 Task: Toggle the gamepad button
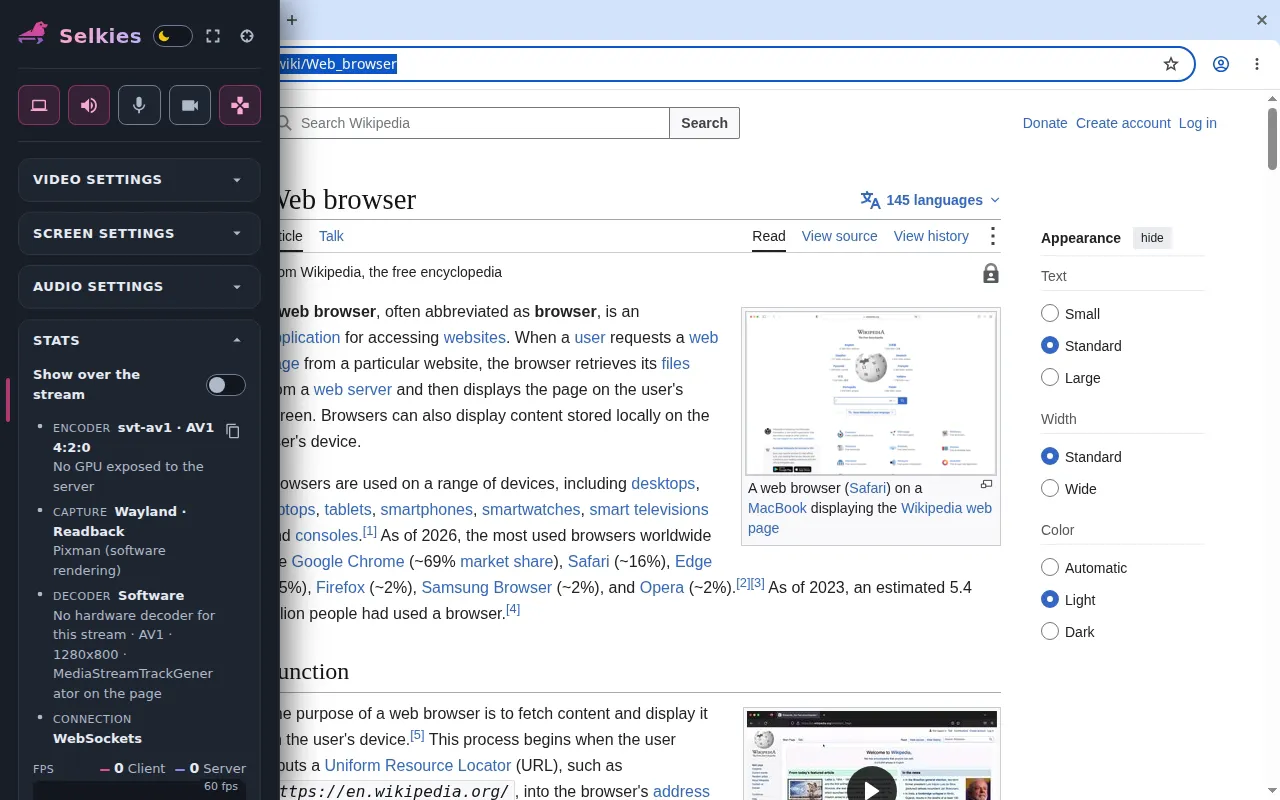(x=240, y=105)
